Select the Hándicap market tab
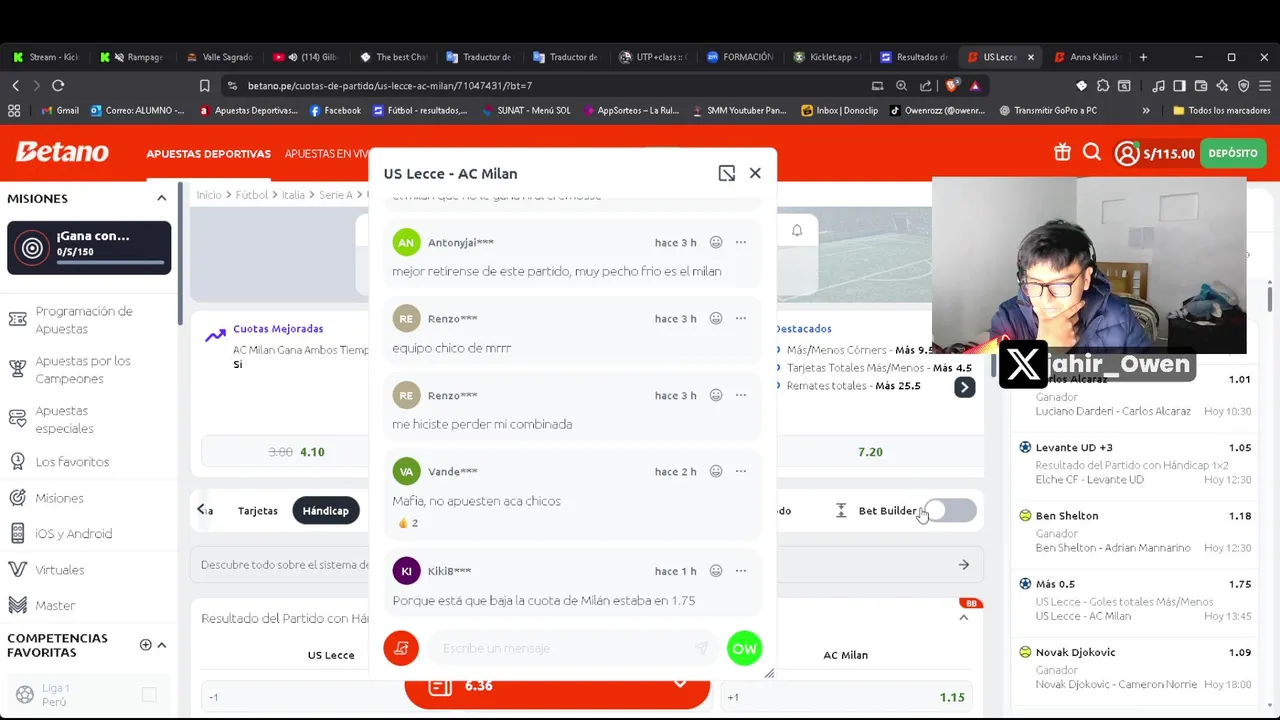 tap(326, 511)
